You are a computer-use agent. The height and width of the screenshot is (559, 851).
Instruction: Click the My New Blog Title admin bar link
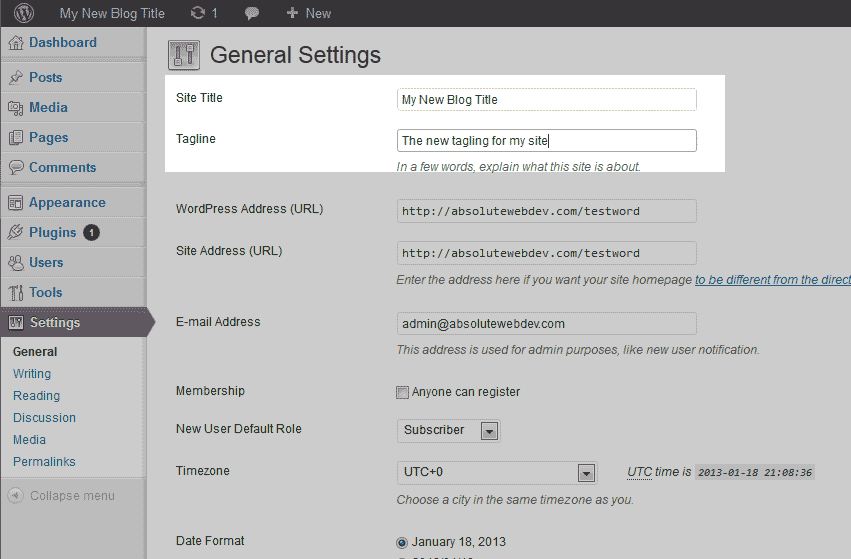112,14
